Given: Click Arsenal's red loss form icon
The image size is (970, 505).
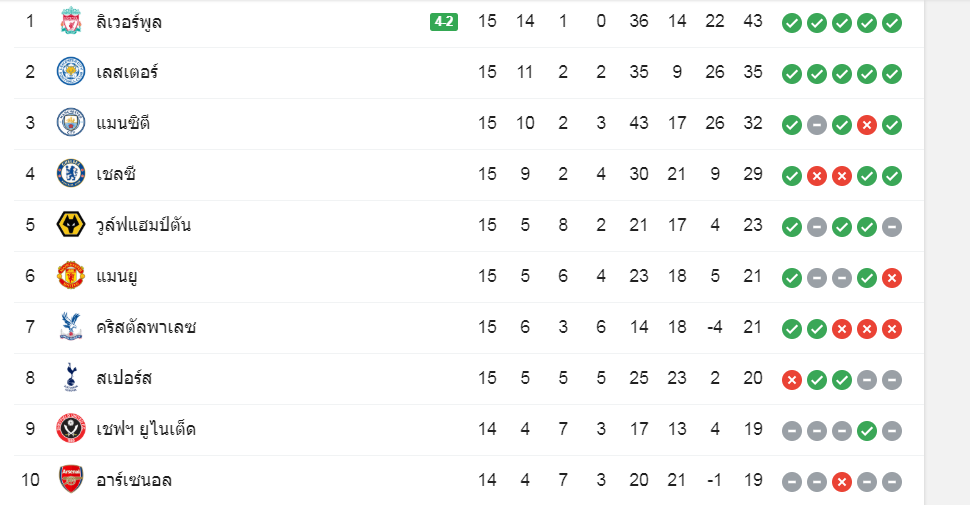Looking at the screenshot, I should pos(841,481).
